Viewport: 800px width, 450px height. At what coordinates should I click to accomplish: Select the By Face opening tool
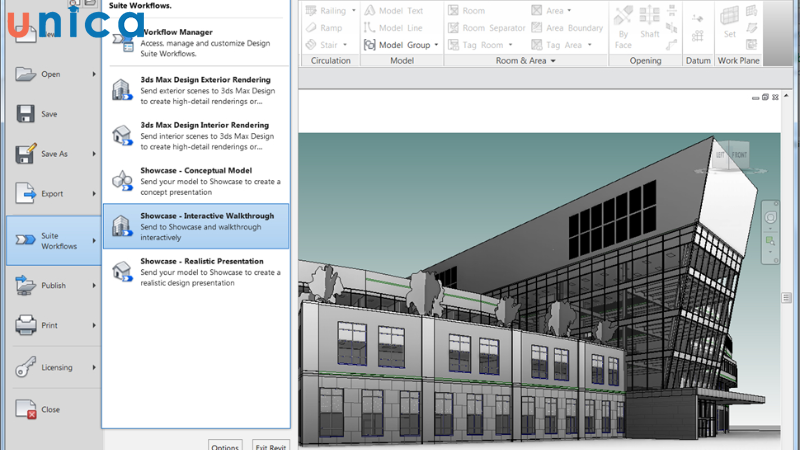[x=623, y=27]
